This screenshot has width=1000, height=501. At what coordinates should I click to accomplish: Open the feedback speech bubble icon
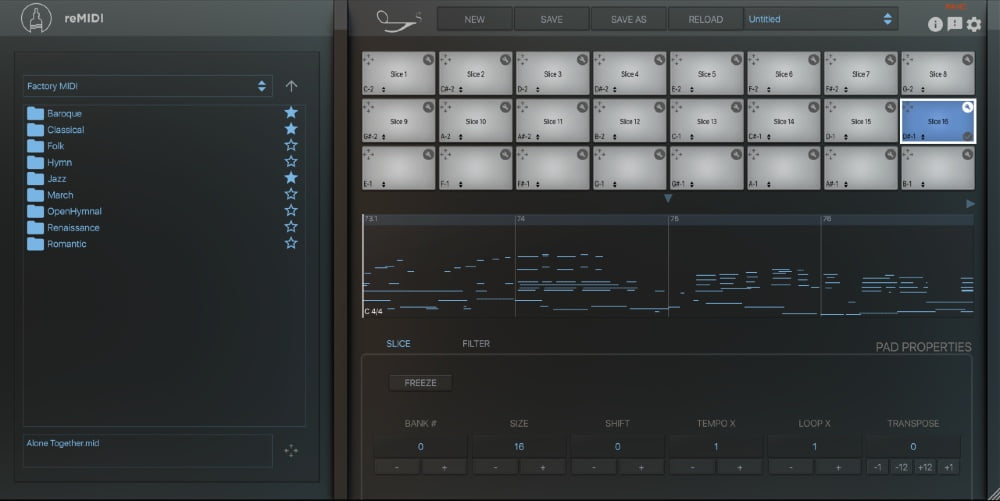coord(955,24)
